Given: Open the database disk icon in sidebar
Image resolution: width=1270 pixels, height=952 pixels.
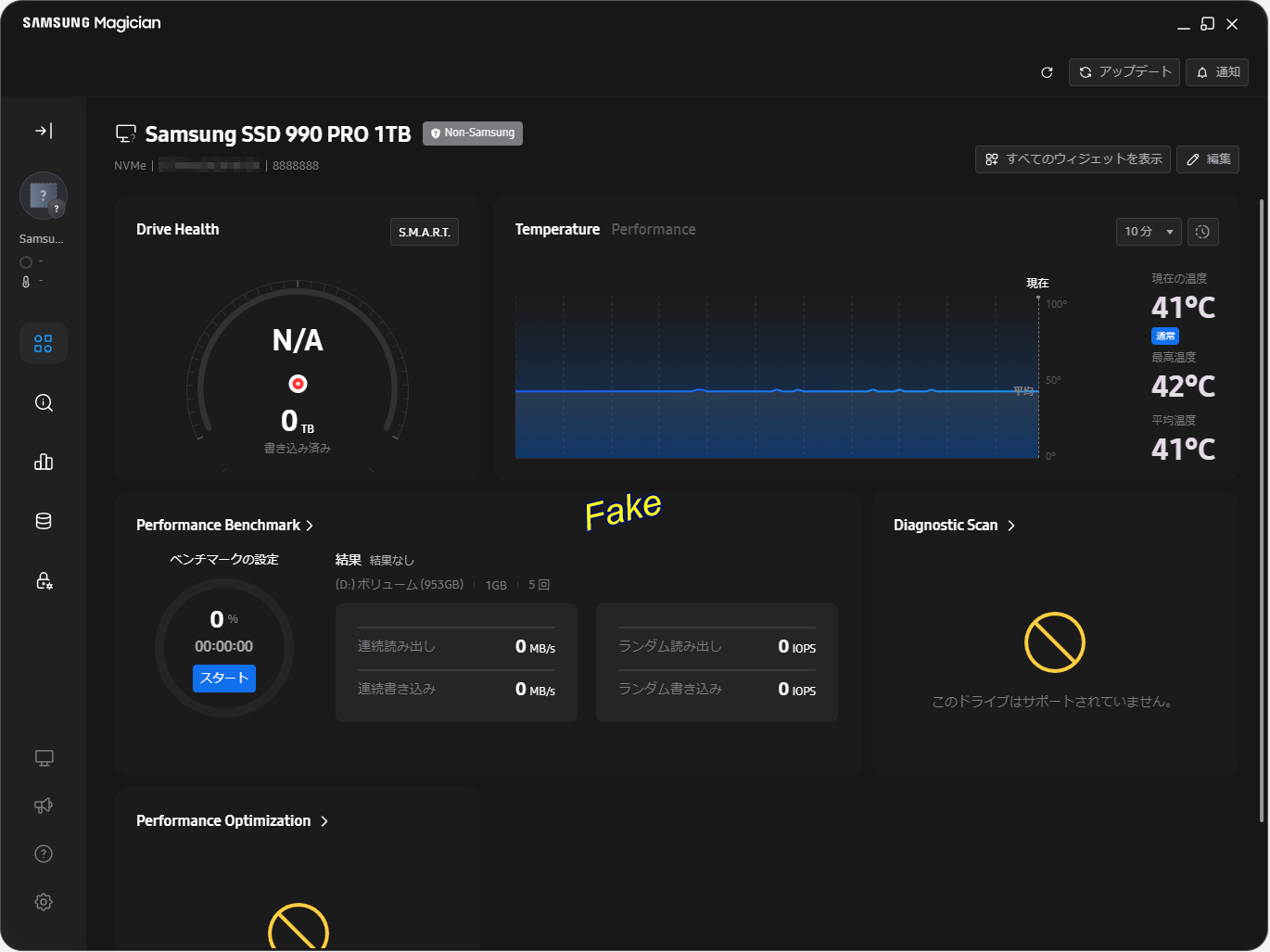Looking at the screenshot, I should point(44,521).
